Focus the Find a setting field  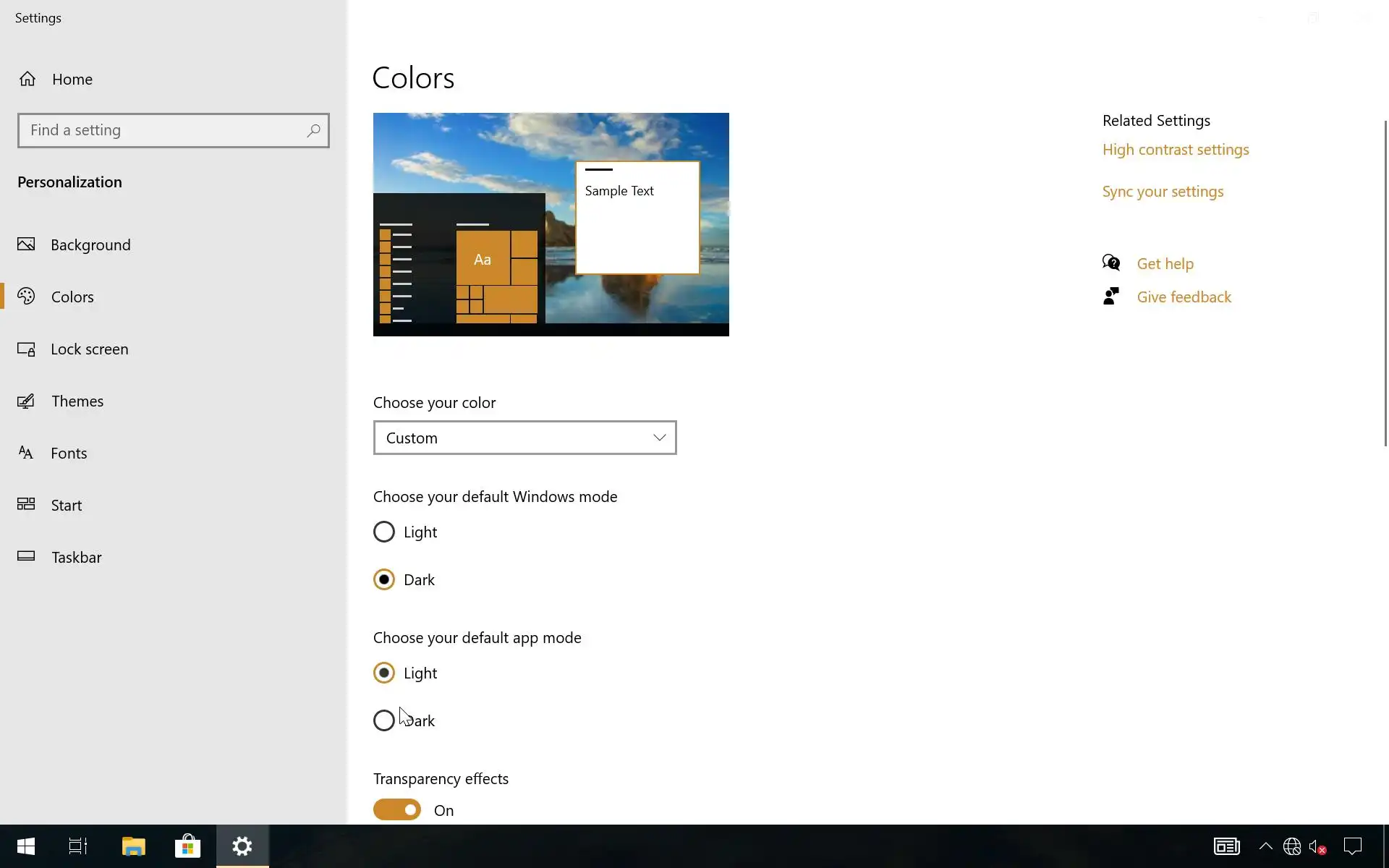coord(163,130)
